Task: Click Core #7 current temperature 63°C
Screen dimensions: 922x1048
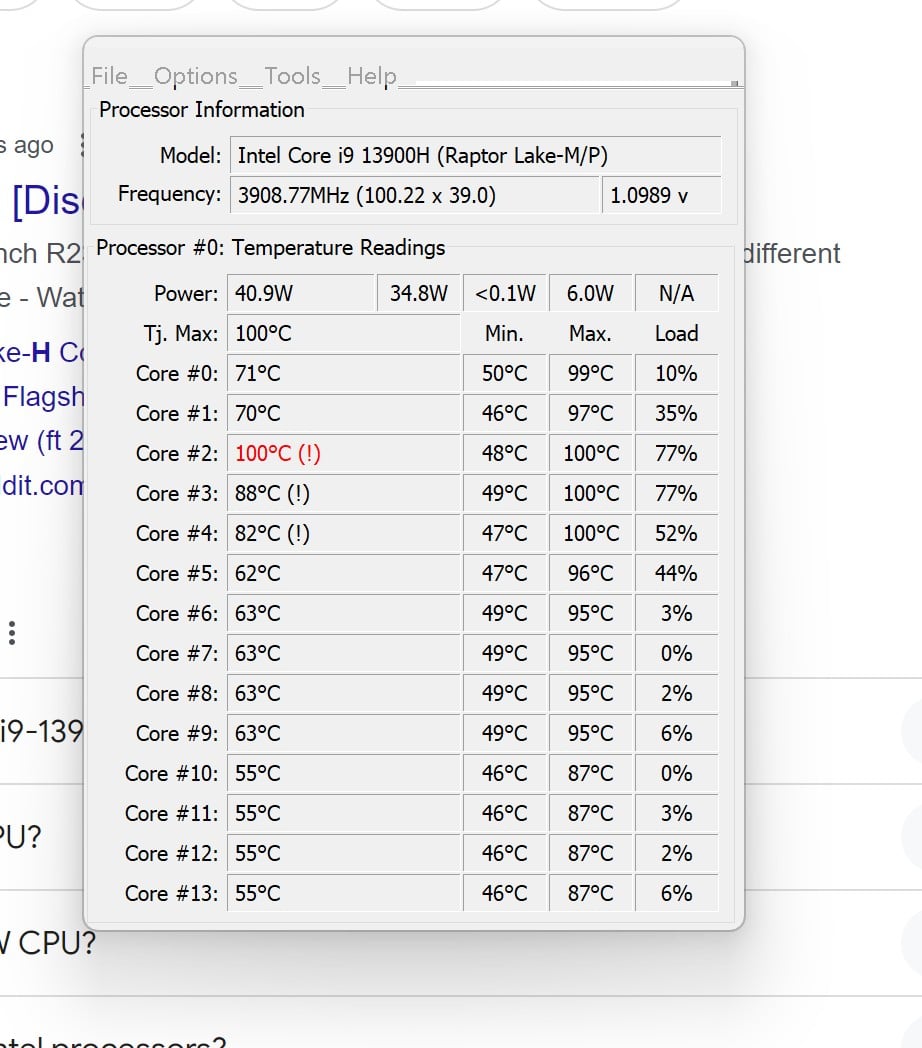Action: click(344, 654)
